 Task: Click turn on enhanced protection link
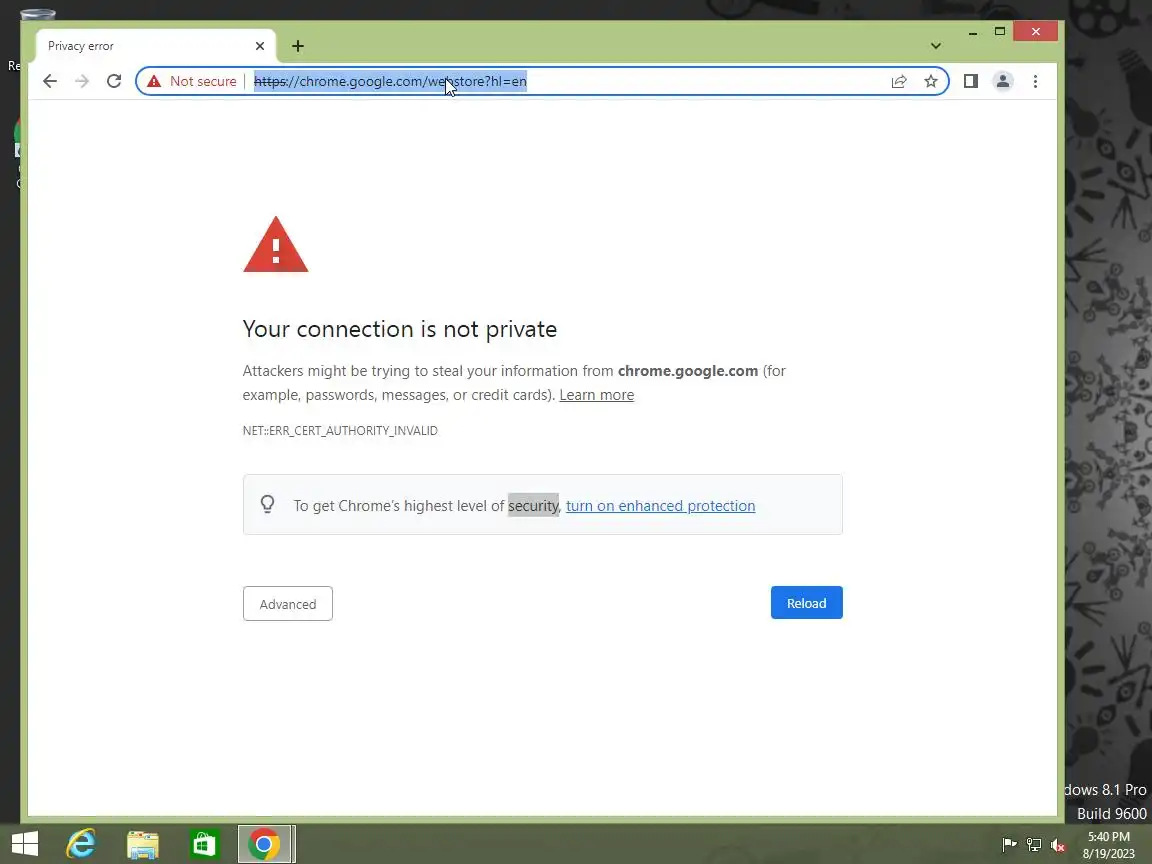[x=660, y=505]
